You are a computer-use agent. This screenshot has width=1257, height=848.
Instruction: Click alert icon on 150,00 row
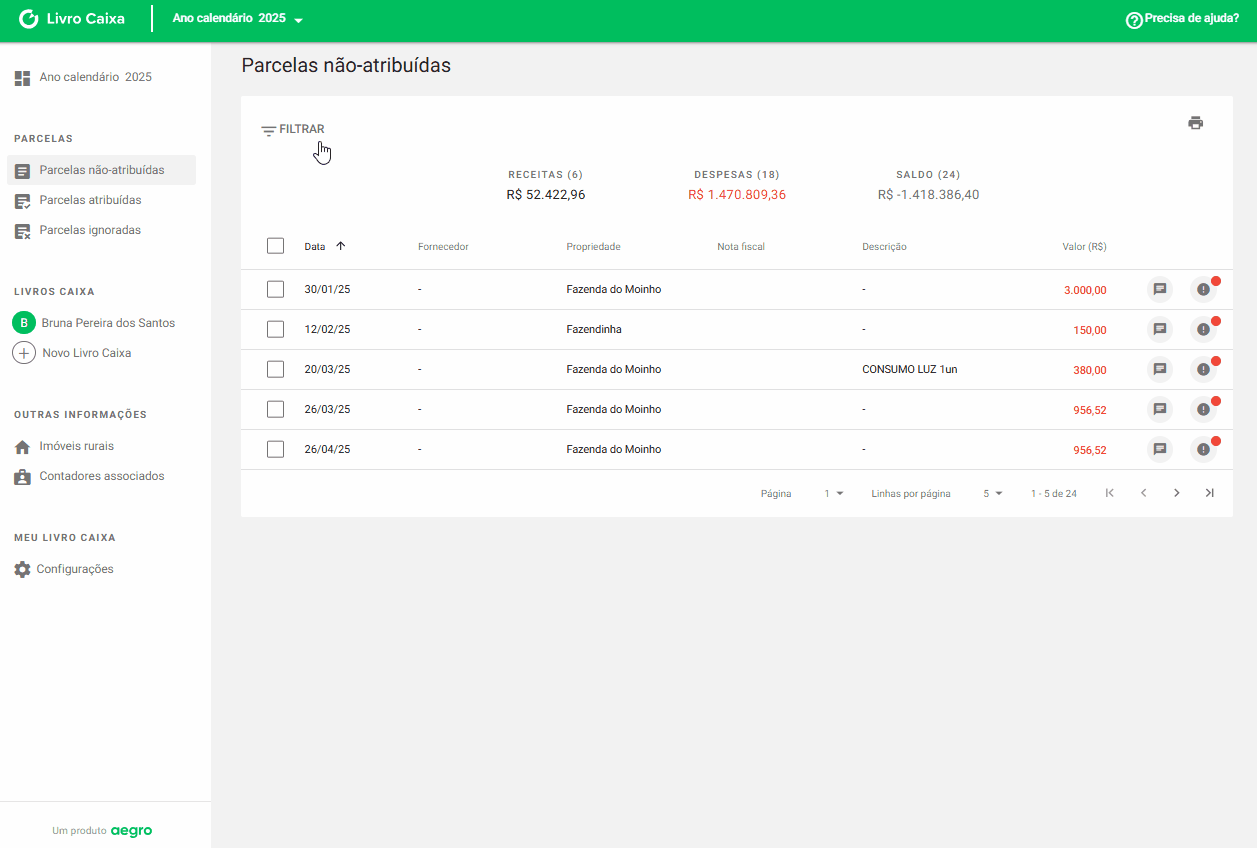tap(1203, 330)
